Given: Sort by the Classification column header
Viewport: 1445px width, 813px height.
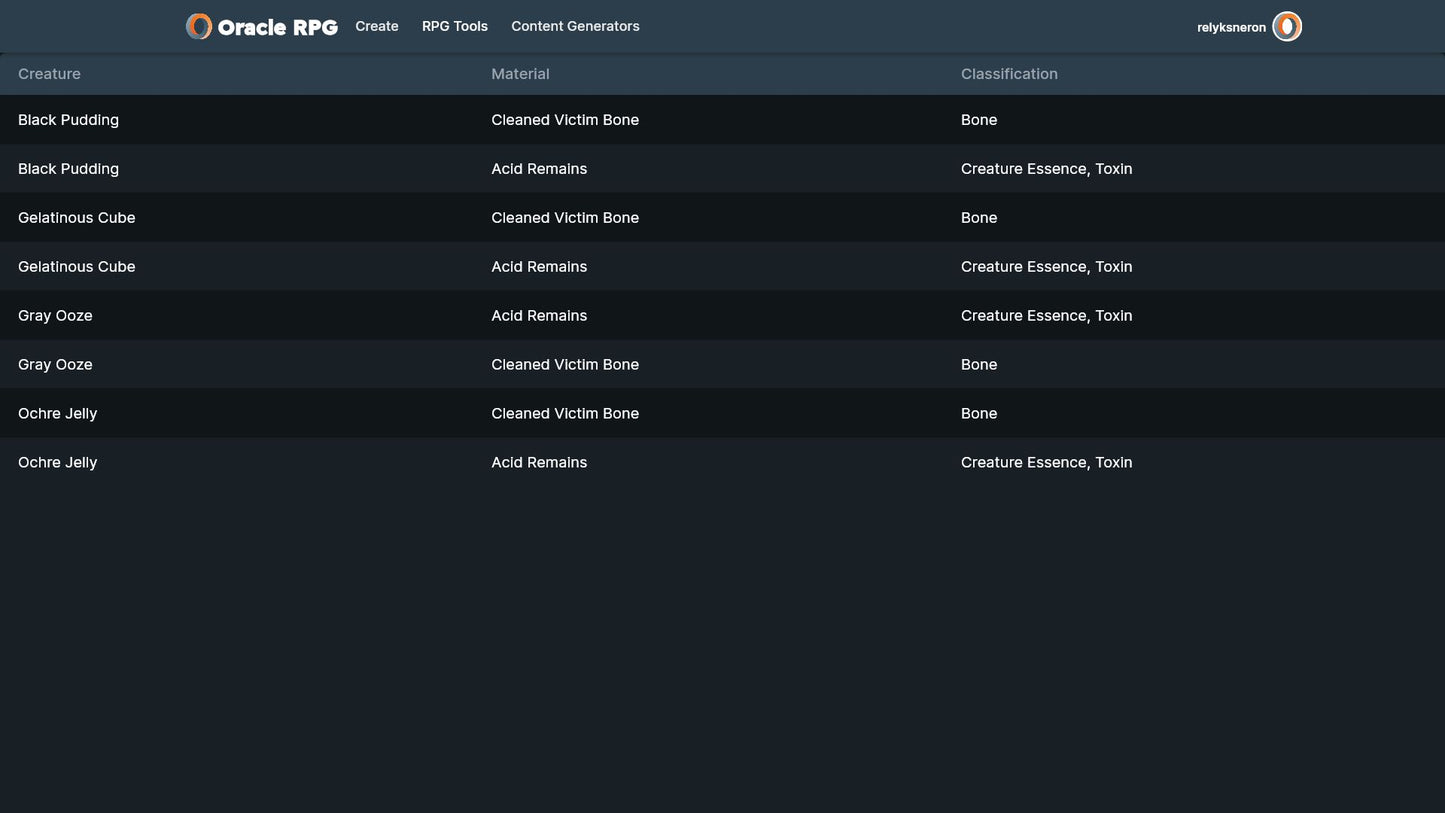Looking at the screenshot, I should (x=1009, y=74).
